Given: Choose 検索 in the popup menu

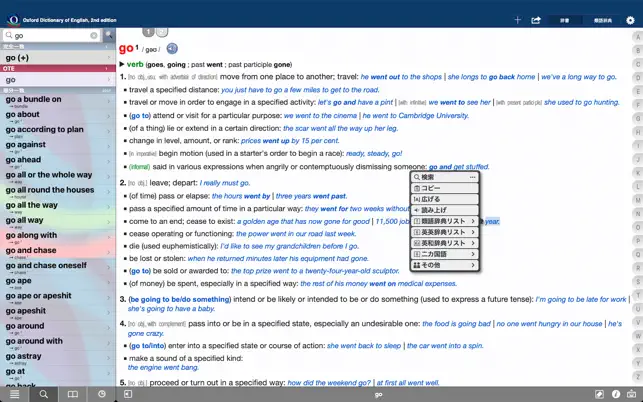Looking at the screenshot, I should click(x=445, y=177).
